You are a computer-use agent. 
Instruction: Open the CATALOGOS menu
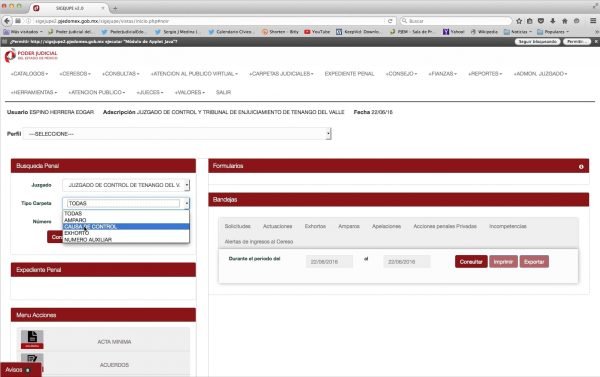pos(29,73)
